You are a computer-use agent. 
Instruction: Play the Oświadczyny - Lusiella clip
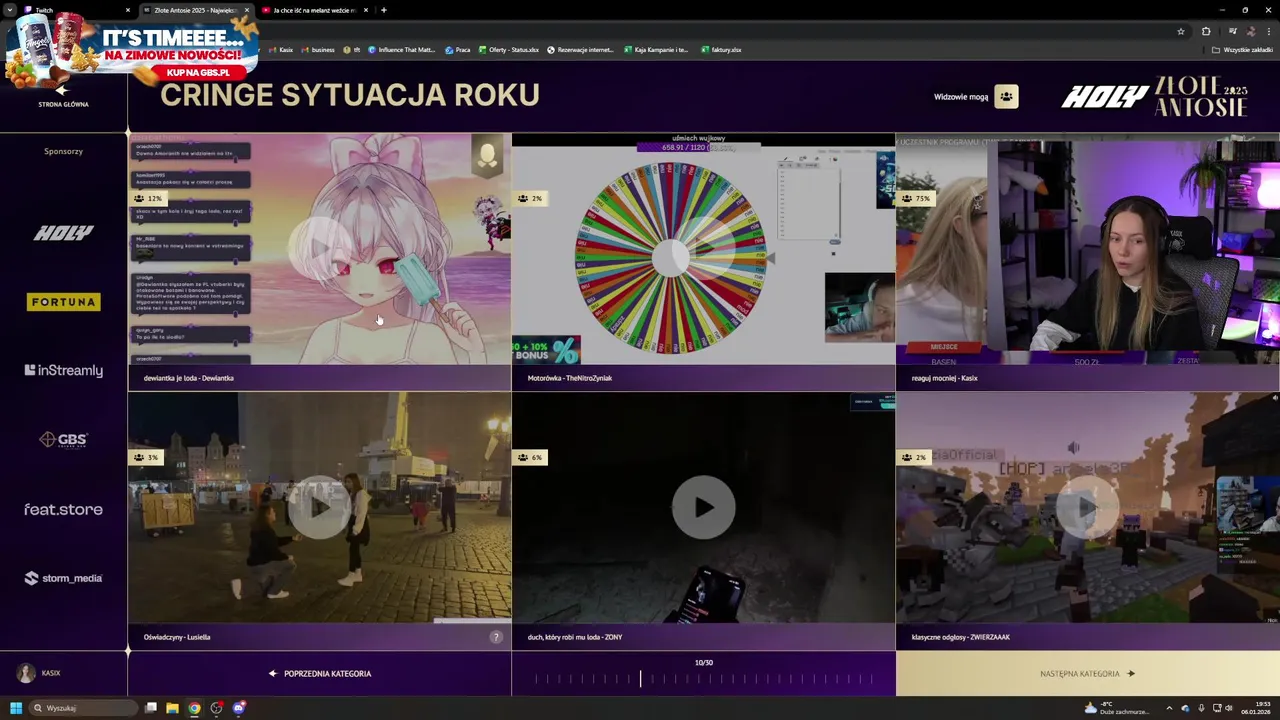point(319,508)
